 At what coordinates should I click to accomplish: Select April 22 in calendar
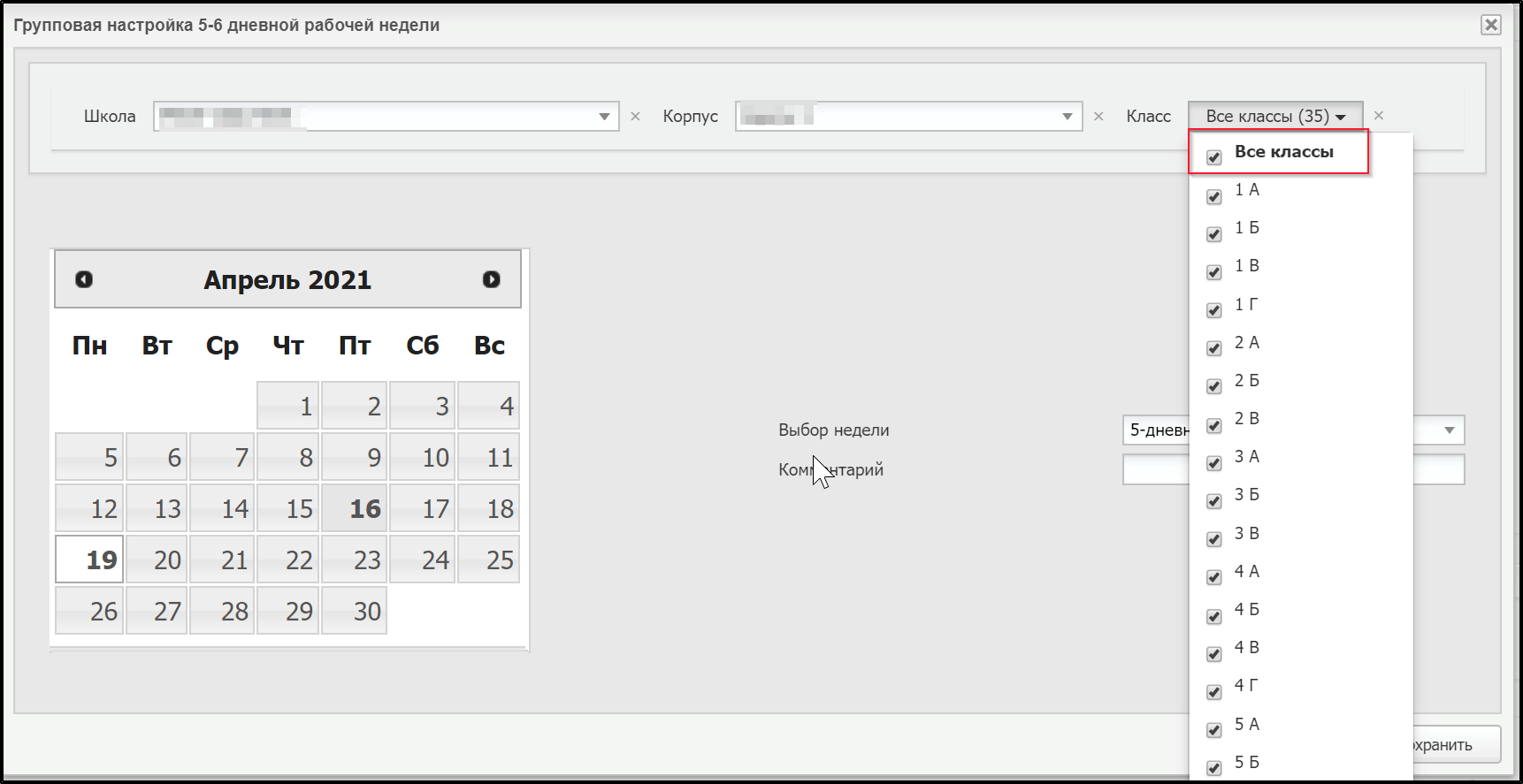pyautogui.click(x=288, y=559)
